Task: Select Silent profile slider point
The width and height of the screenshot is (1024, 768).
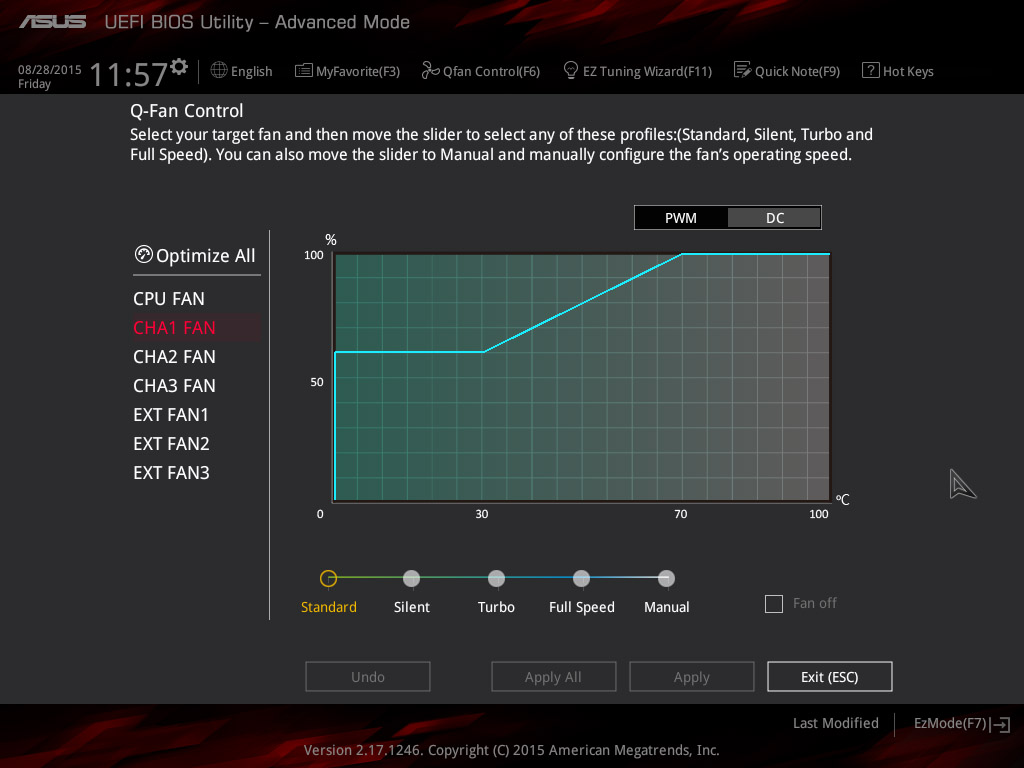Action: coord(411,578)
